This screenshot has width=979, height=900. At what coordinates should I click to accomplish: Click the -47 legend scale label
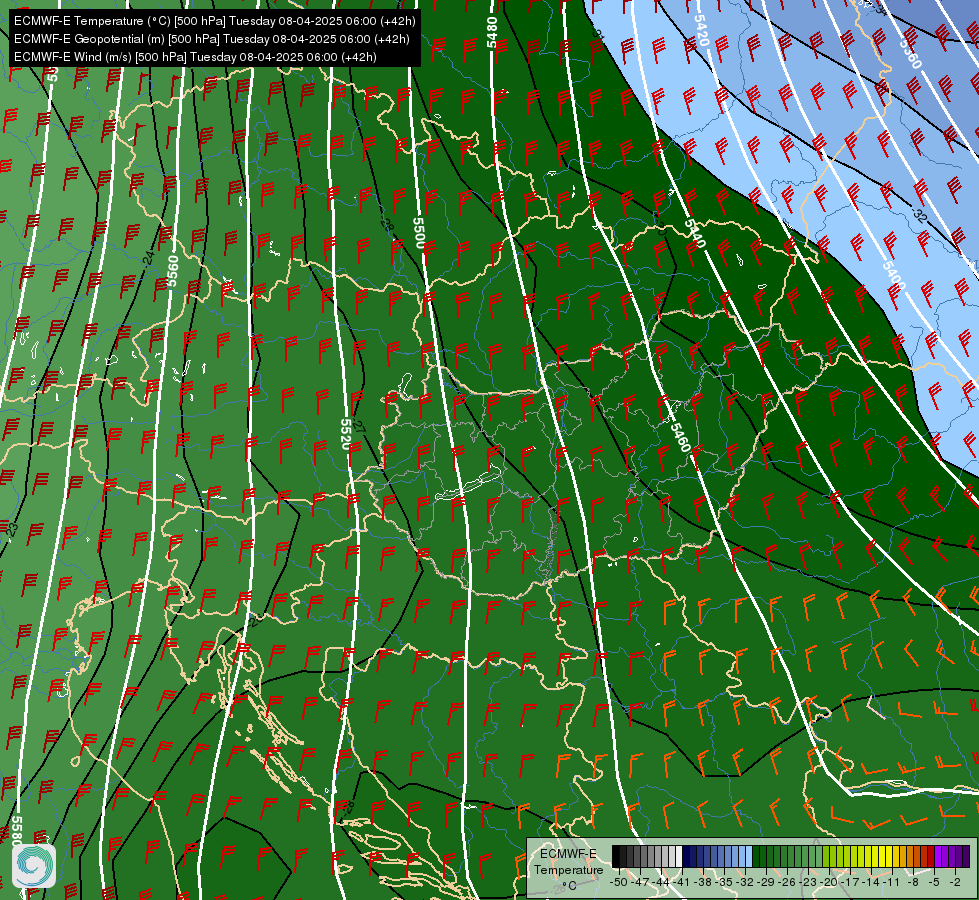pyautogui.click(x=640, y=883)
